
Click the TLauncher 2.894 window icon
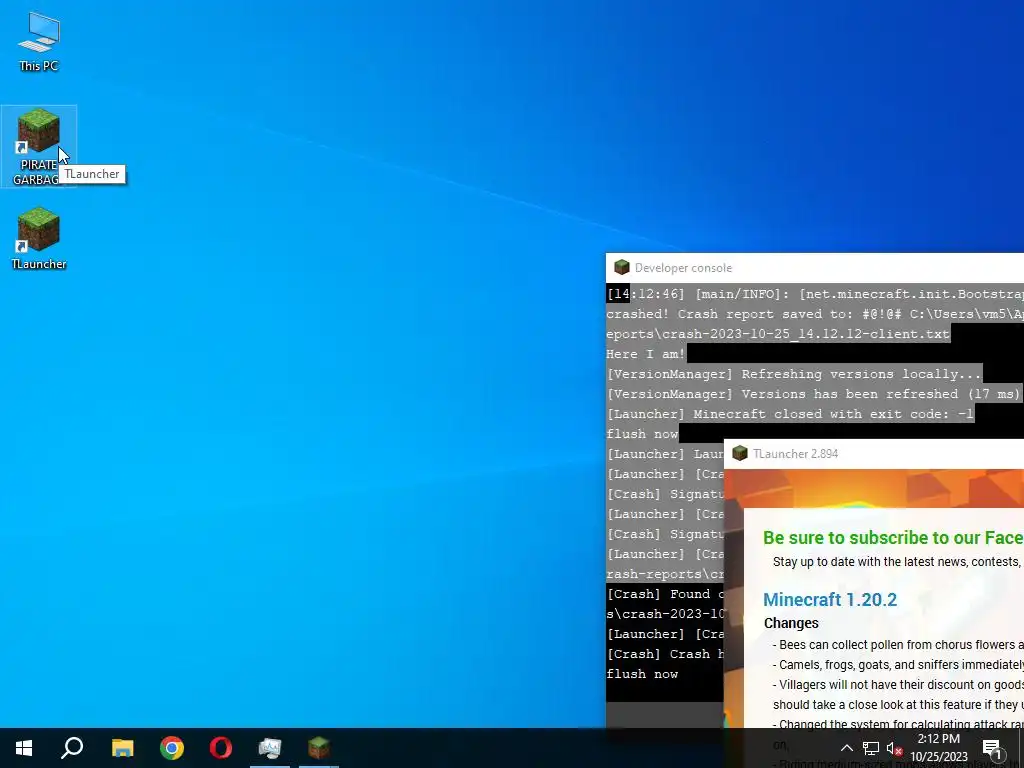[x=739, y=453]
